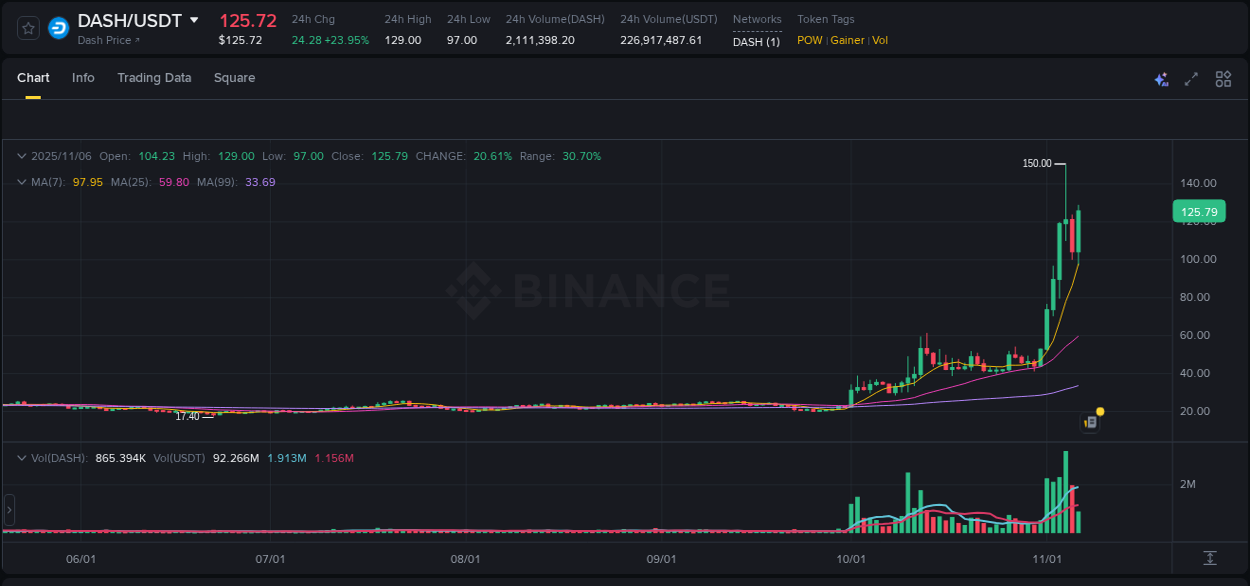Expand the DASH (1) network entry under Networks

pyautogui.click(x=757, y=40)
